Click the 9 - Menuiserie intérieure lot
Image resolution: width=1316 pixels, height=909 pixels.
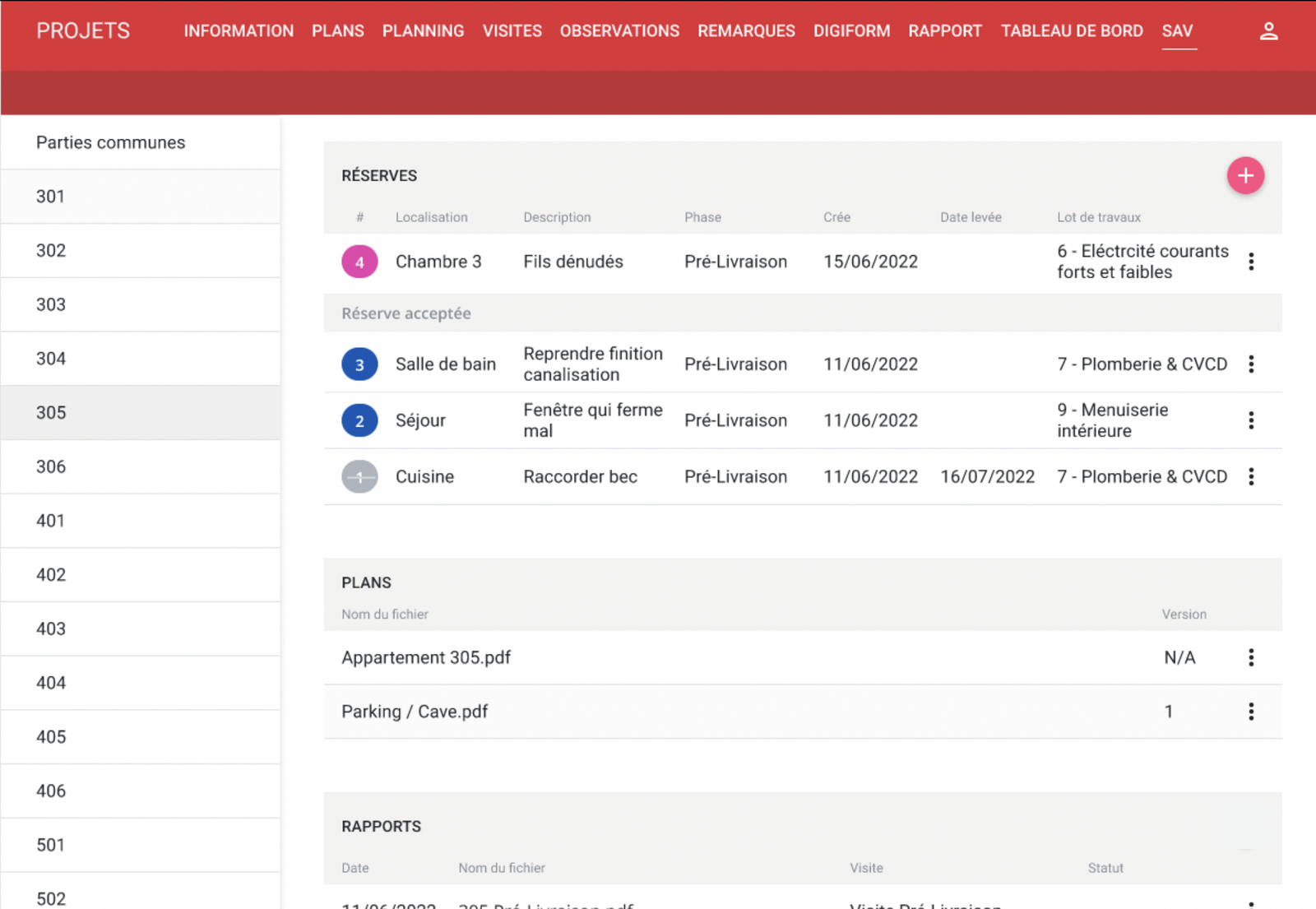coord(1112,420)
